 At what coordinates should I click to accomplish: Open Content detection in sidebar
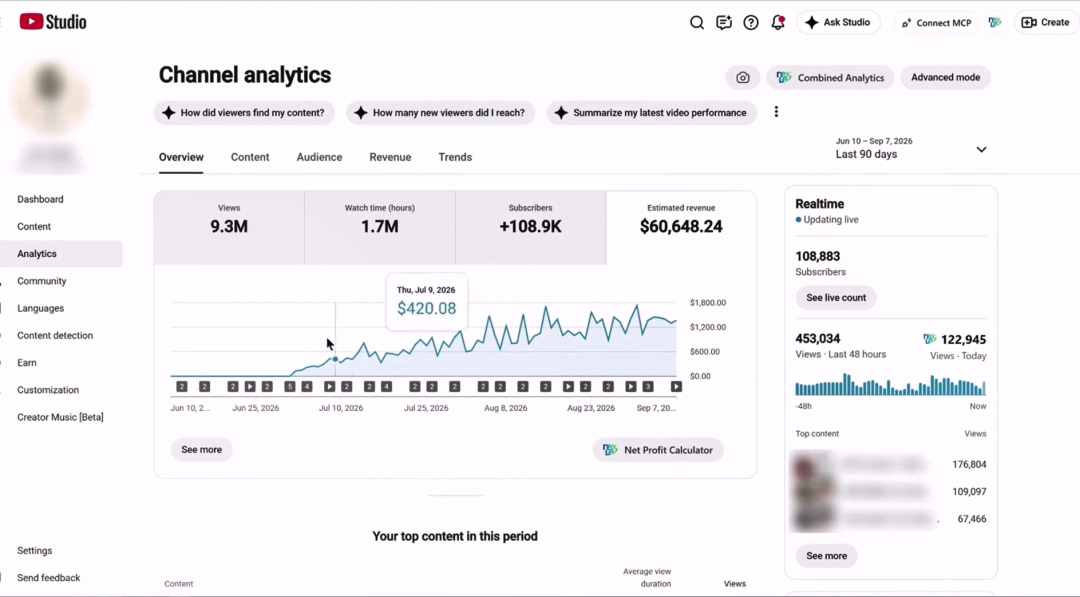point(54,335)
